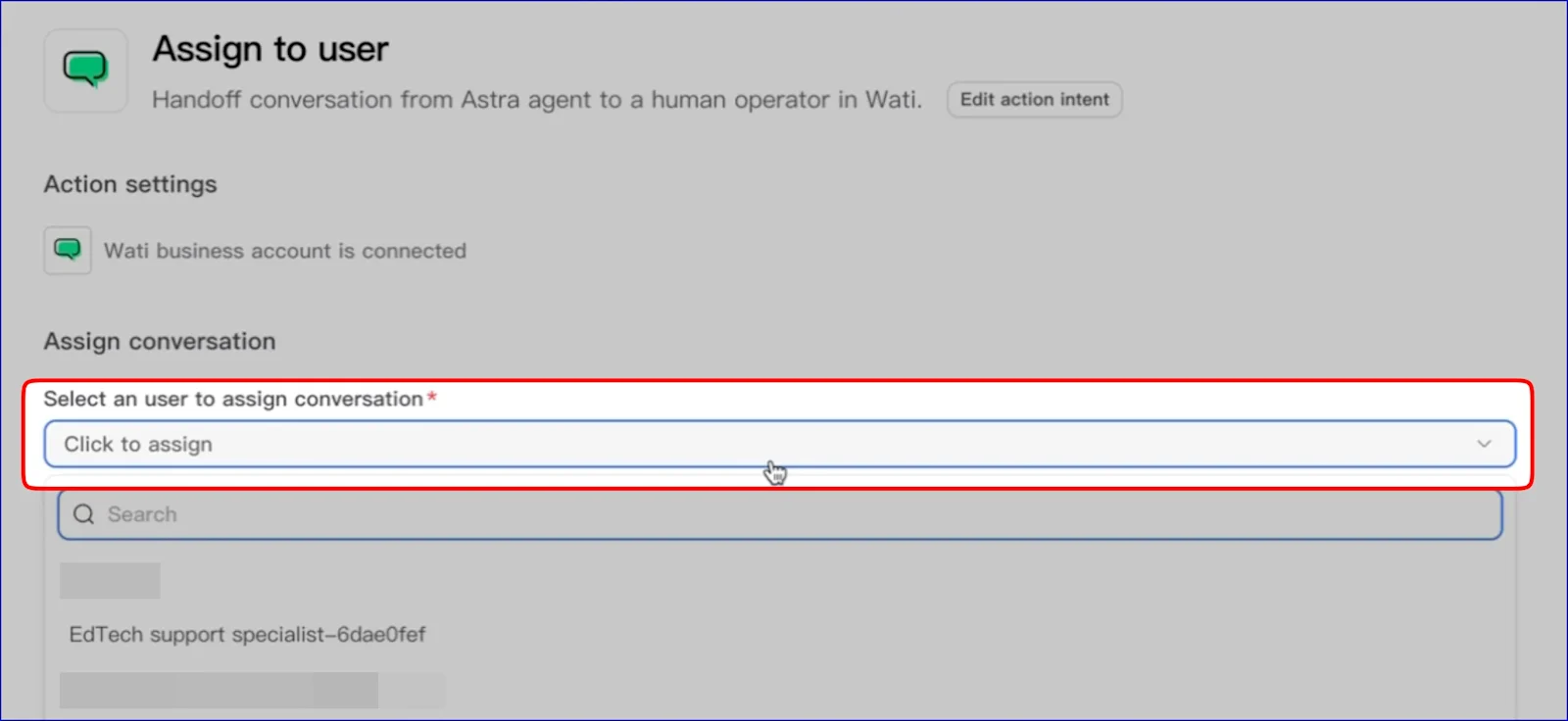The width and height of the screenshot is (1568, 721).
Task: Click the chevron on the assign dropdown
Action: [1484, 444]
